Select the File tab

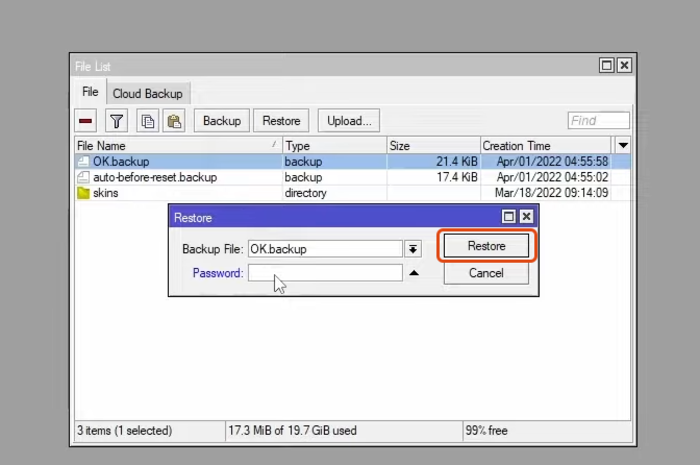coord(90,92)
